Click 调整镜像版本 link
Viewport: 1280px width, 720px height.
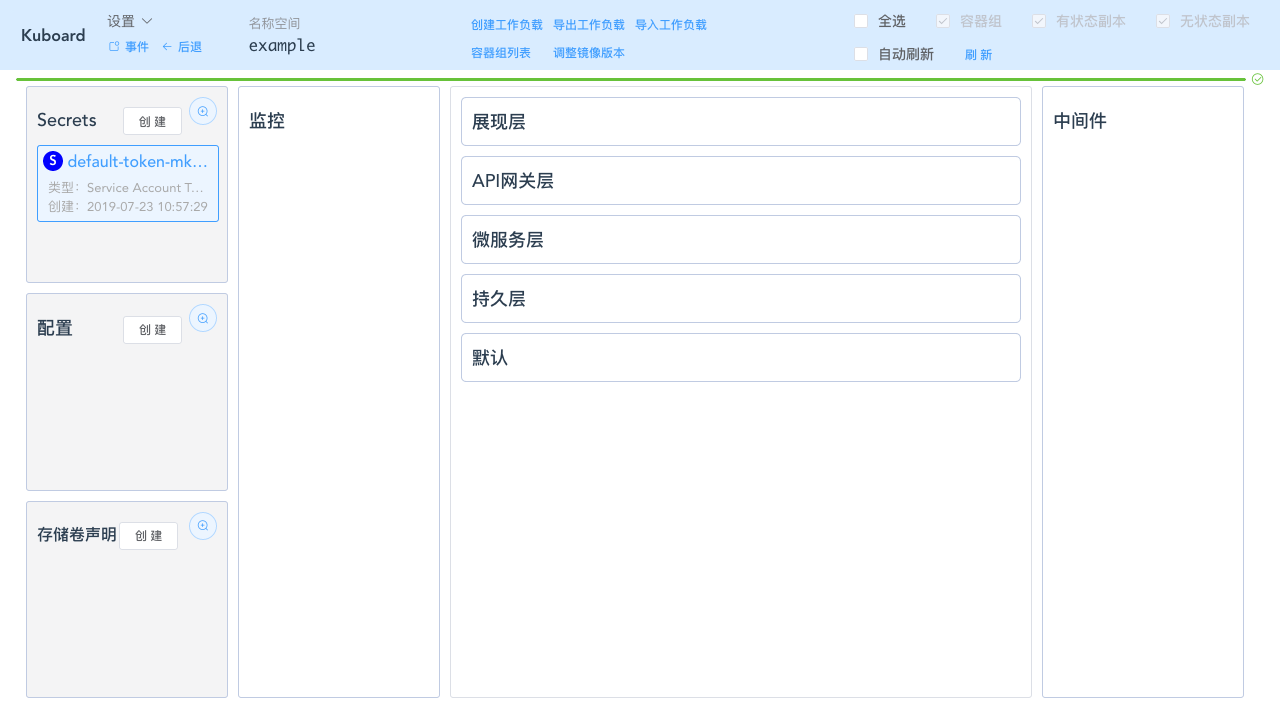pyautogui.click(x=589, y=53)
